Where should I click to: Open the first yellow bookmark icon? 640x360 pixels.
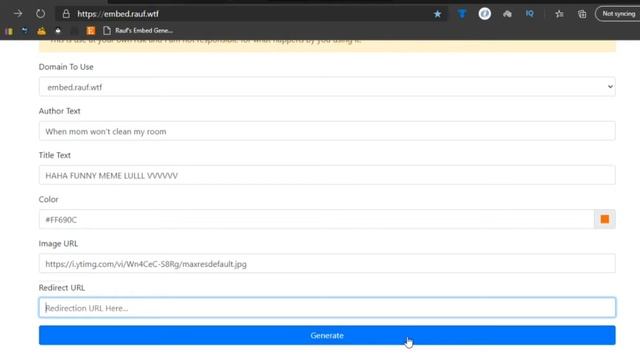[9, 31]
